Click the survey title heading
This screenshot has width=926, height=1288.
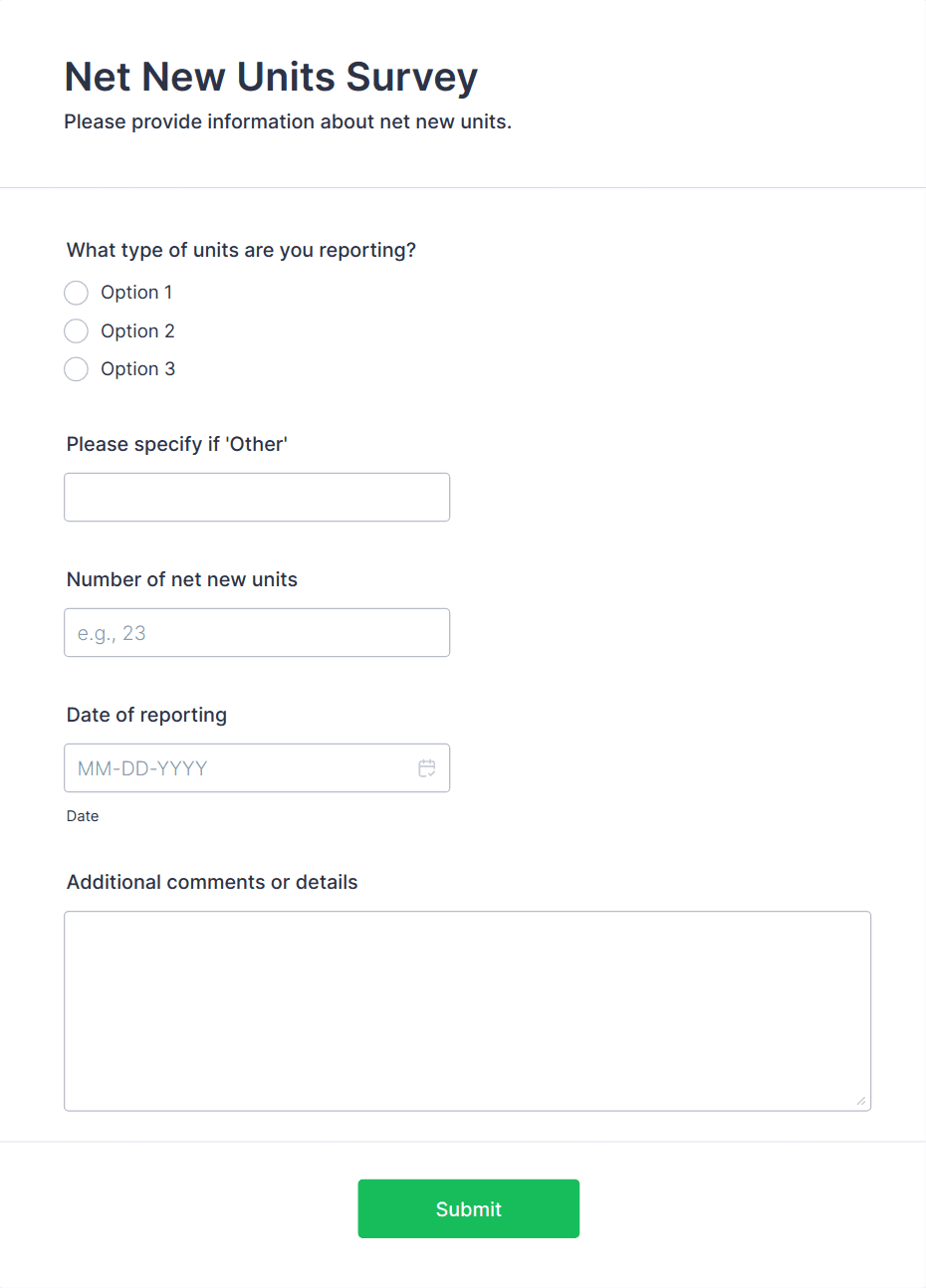tap(270, 77)
